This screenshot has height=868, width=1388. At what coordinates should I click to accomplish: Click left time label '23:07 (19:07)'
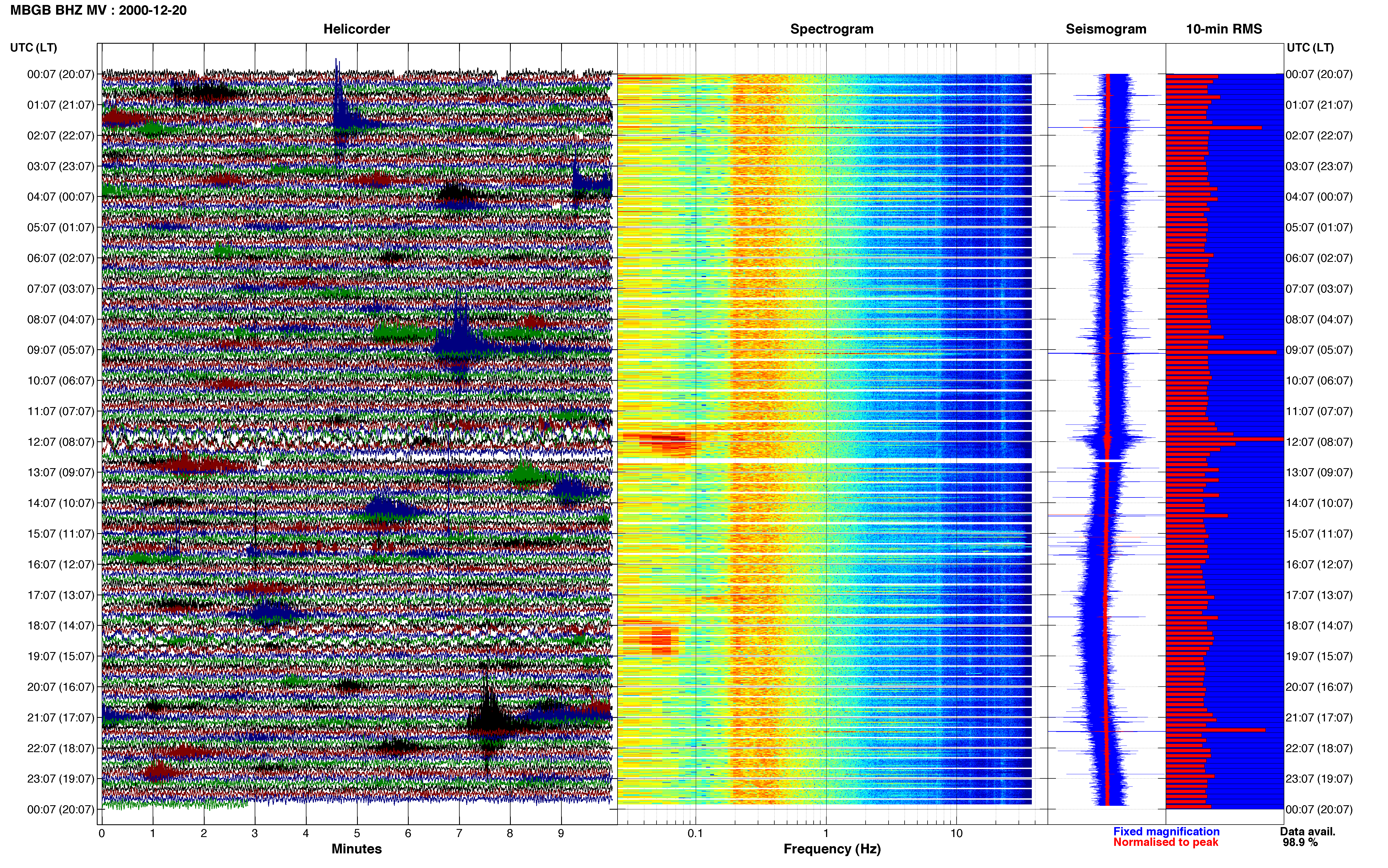click(61, 778)
